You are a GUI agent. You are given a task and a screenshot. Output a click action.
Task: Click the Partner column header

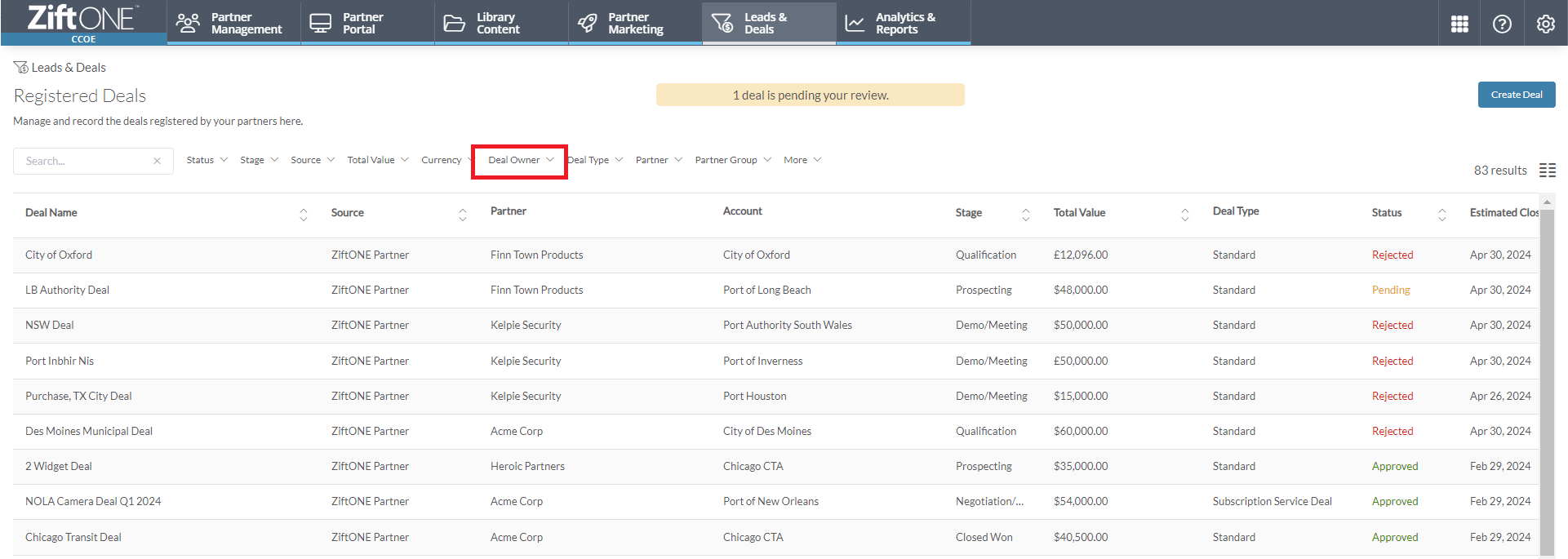point(509,211)
